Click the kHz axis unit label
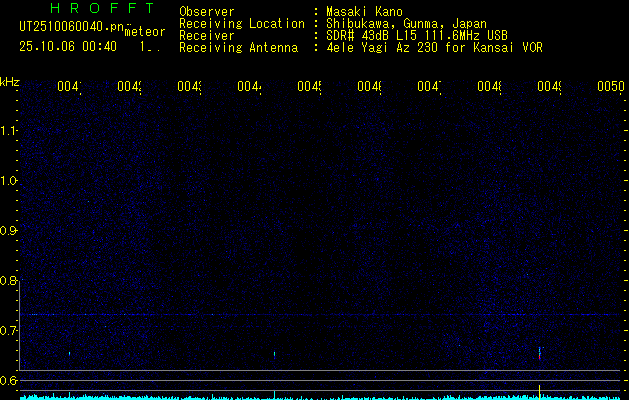 pos(9,83)
